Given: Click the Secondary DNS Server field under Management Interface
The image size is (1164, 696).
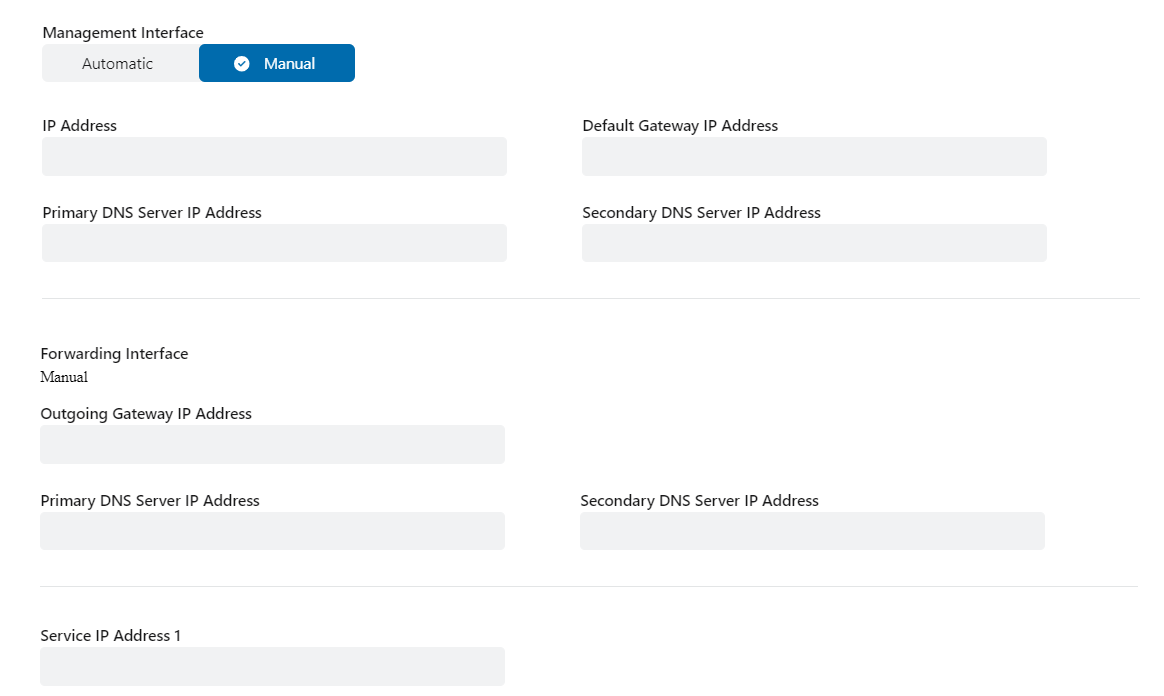Looking at the screenshot, I should pos(813,243).
